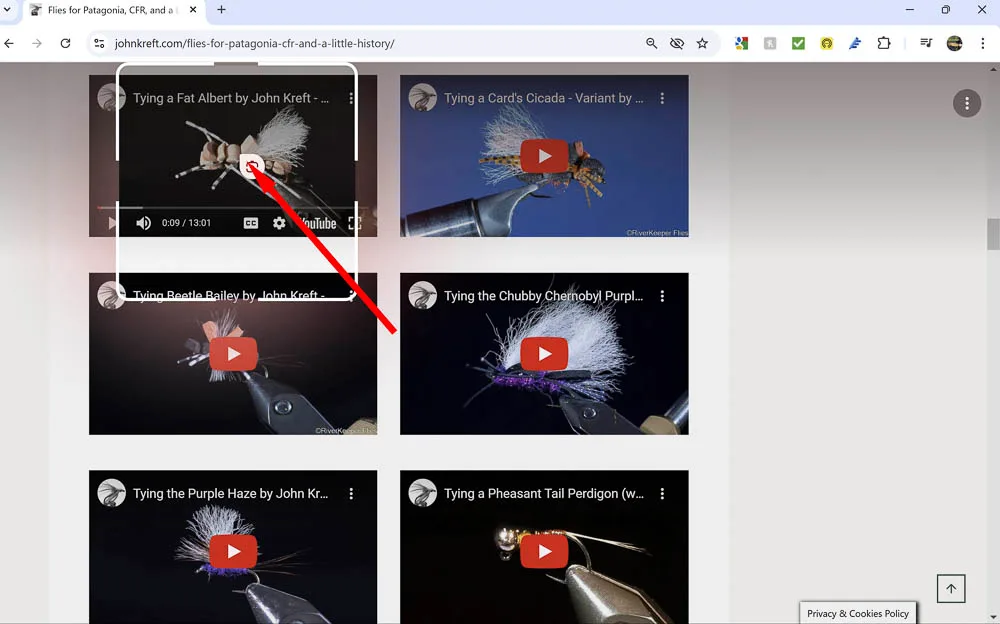
Task: Click Pheasant Tail Perdigon channel avatar
Action: click(422, 493)
